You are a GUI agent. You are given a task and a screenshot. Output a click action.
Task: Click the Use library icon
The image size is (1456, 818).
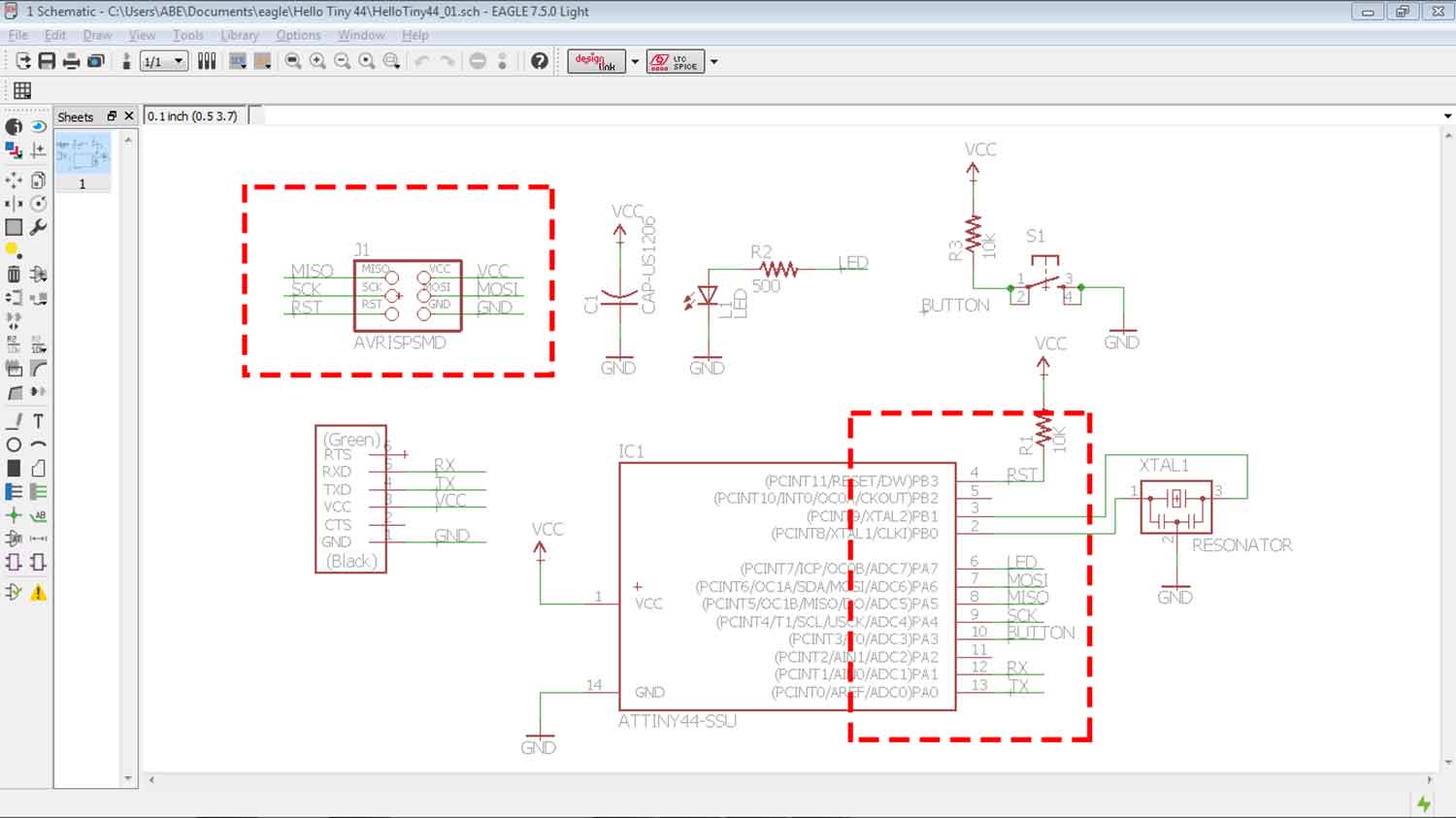click(207, 61)
